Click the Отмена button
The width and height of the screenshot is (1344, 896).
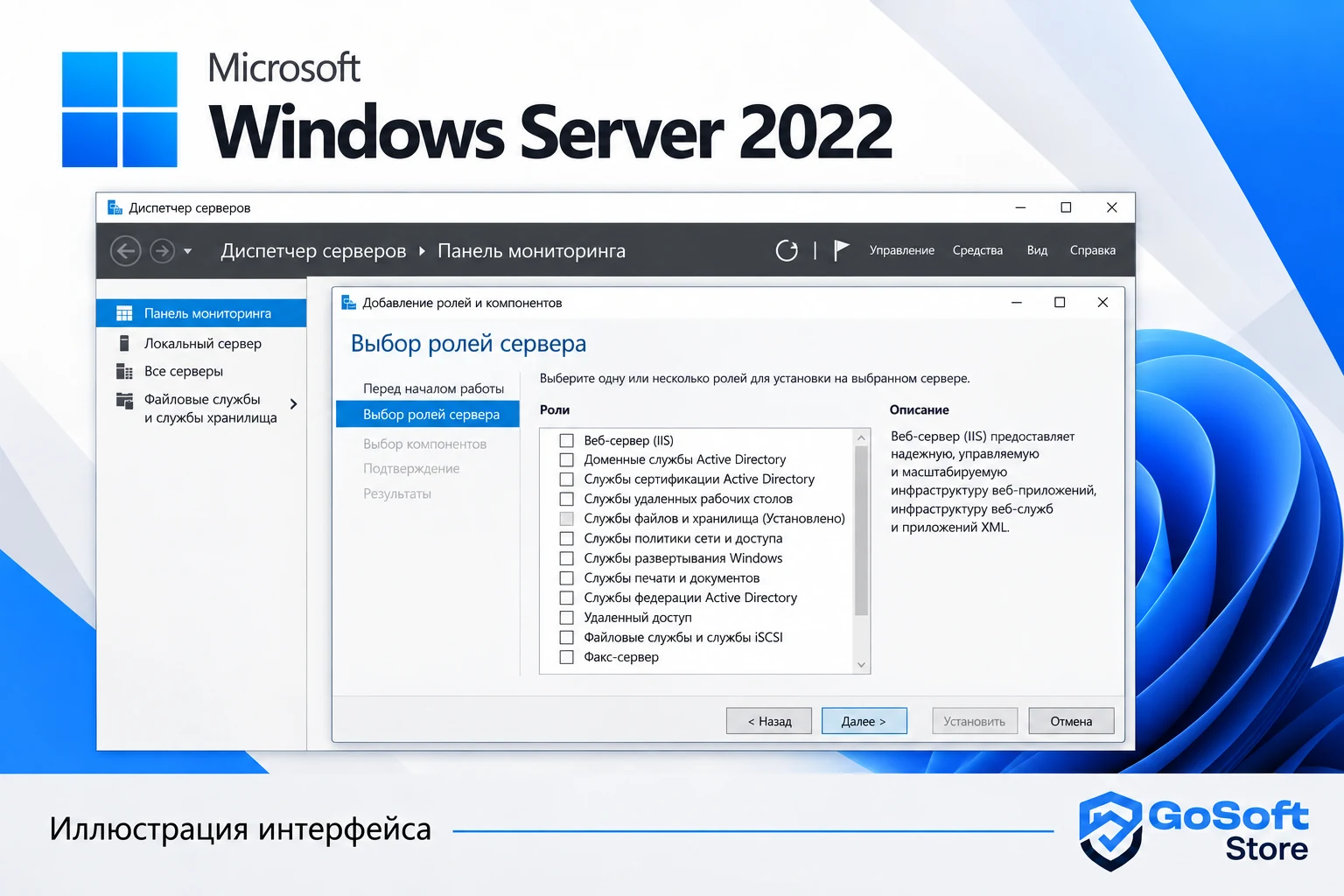point(1071,721)
